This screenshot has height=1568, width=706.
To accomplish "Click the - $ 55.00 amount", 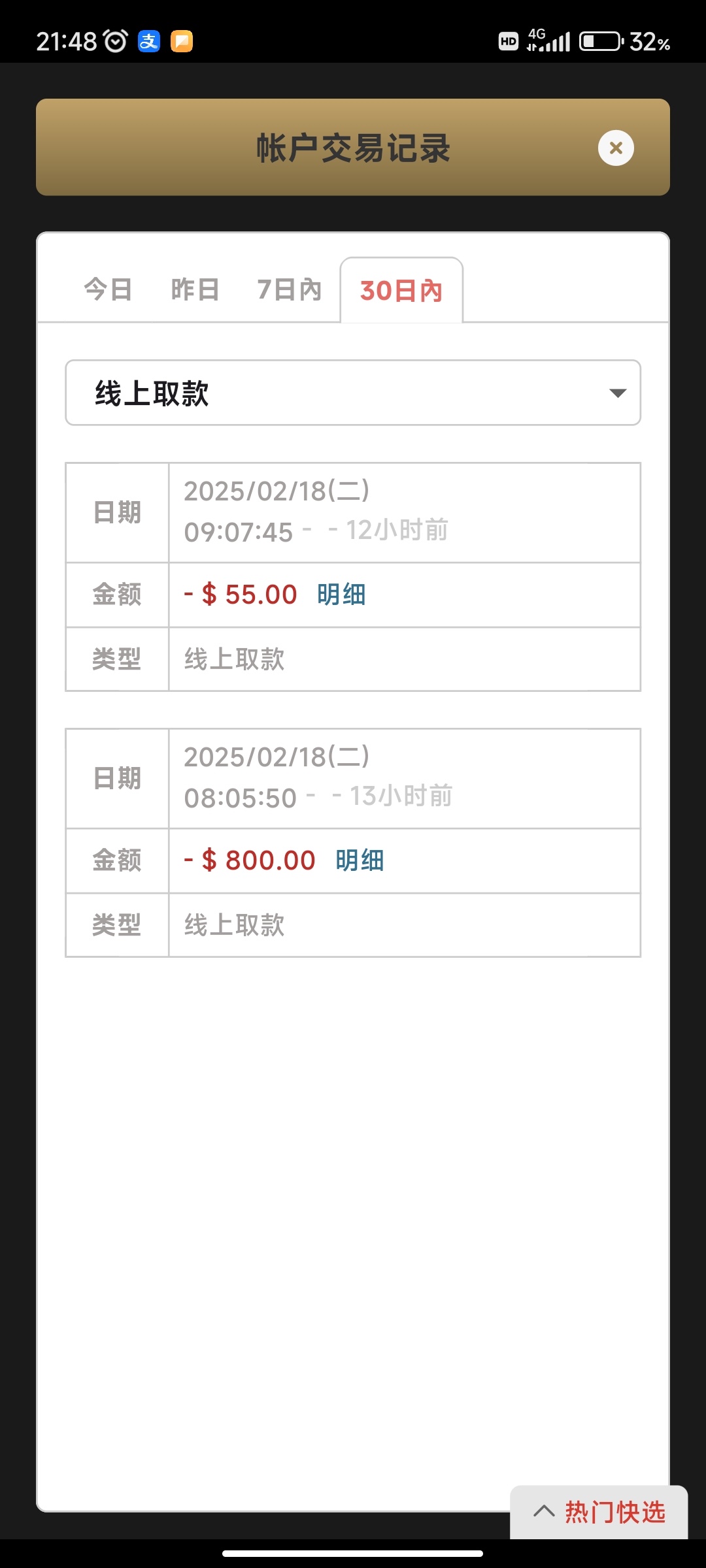I will click(241, 595).
